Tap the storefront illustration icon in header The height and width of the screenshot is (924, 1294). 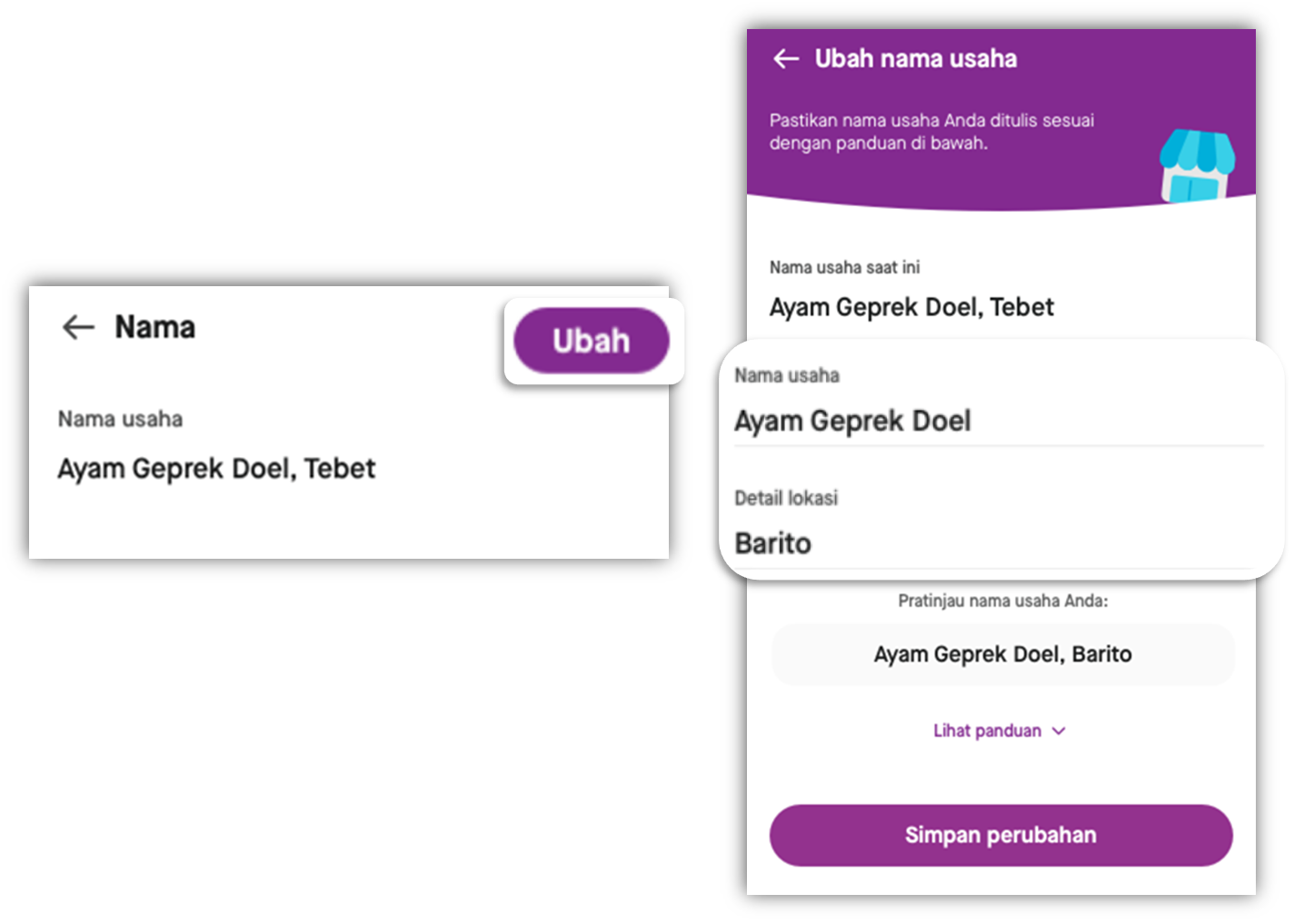1197,165
